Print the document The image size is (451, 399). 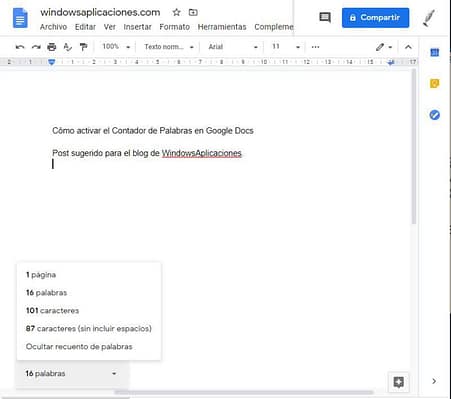point(52,47)
